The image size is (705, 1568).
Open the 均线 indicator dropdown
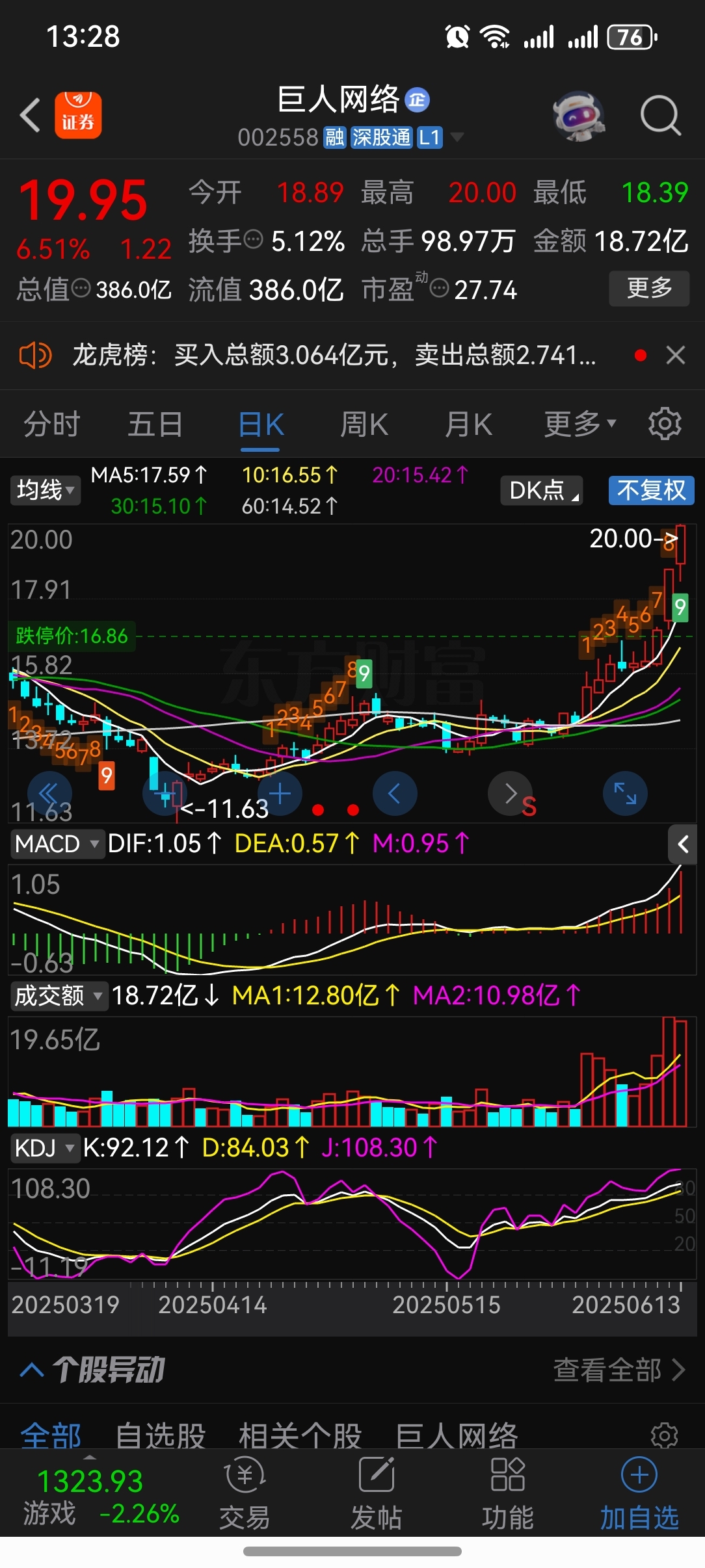(46, 490)
